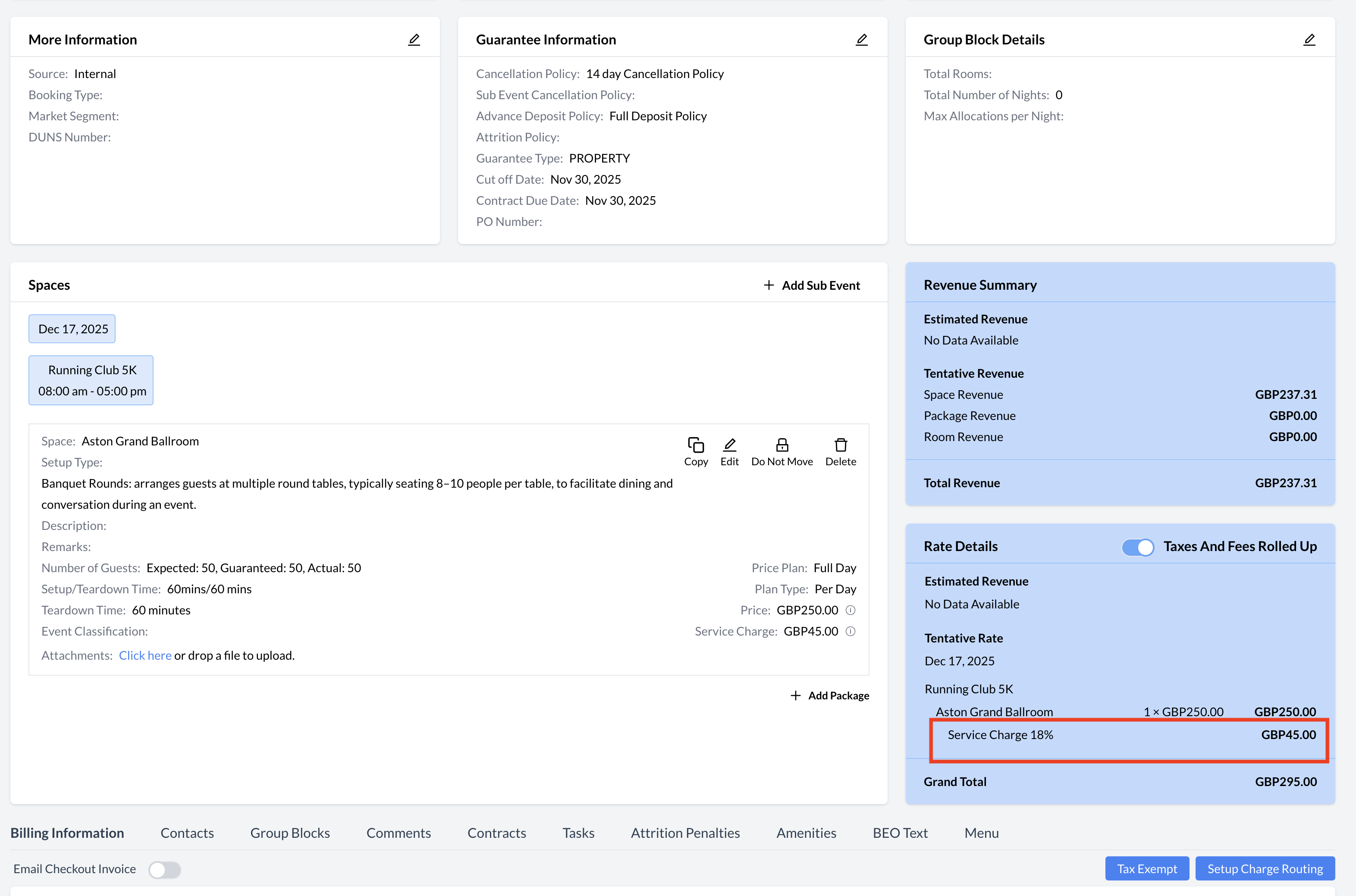Open Group Block Details edit pencil
The height and width of the screenshot is (896, 1356).
coord(1309,39)
